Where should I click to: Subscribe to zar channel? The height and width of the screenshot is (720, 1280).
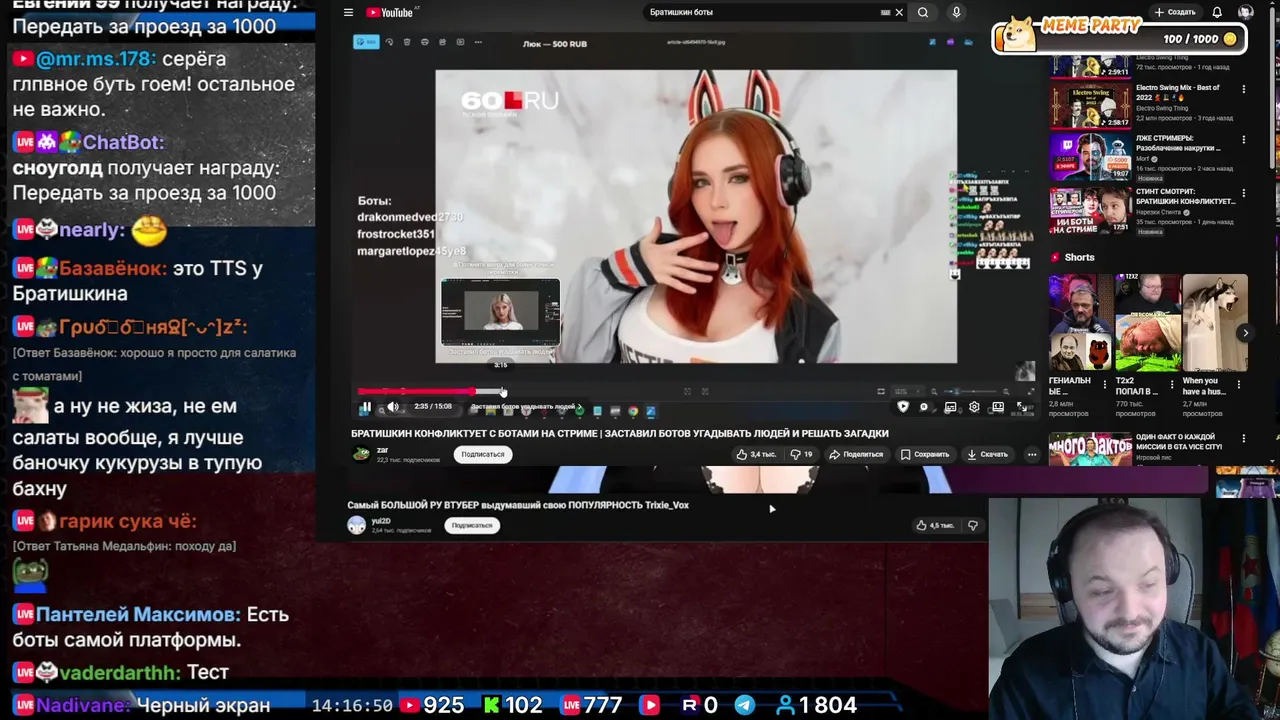tap(483, 454)
